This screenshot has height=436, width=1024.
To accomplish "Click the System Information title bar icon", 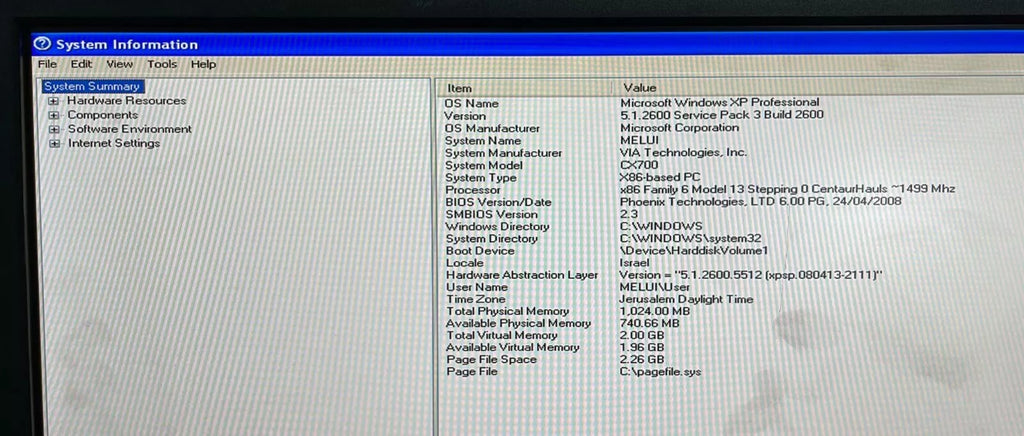I will click(x=42, y=44).
